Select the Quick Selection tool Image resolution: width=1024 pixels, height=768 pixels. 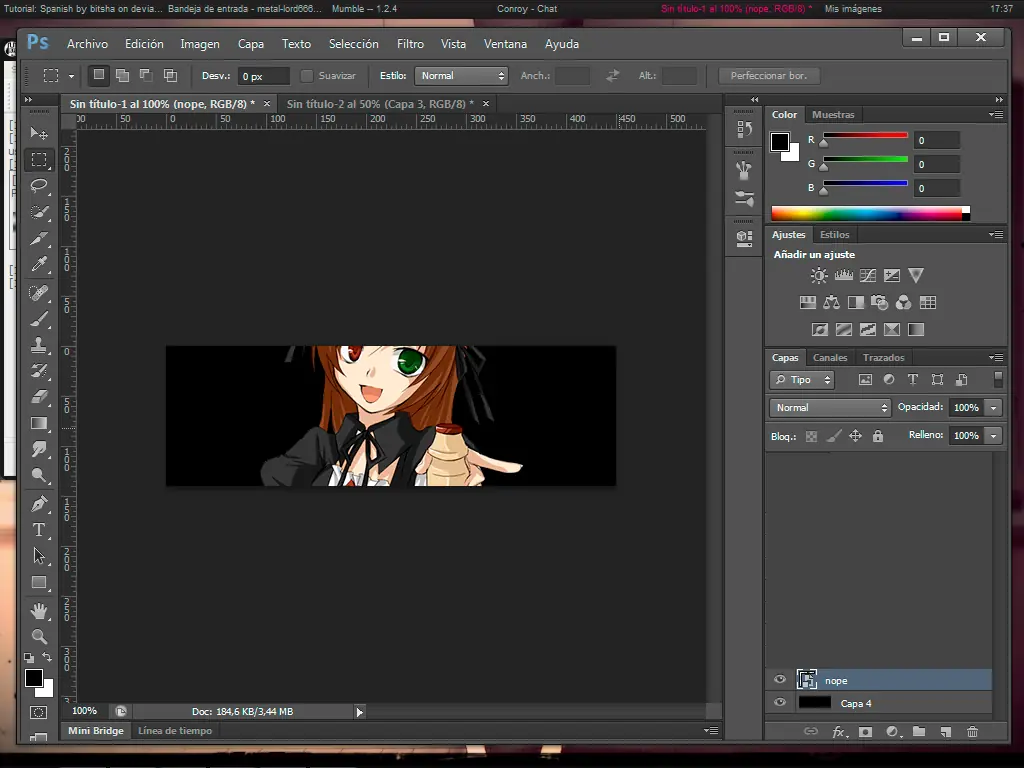coord(39,213)
